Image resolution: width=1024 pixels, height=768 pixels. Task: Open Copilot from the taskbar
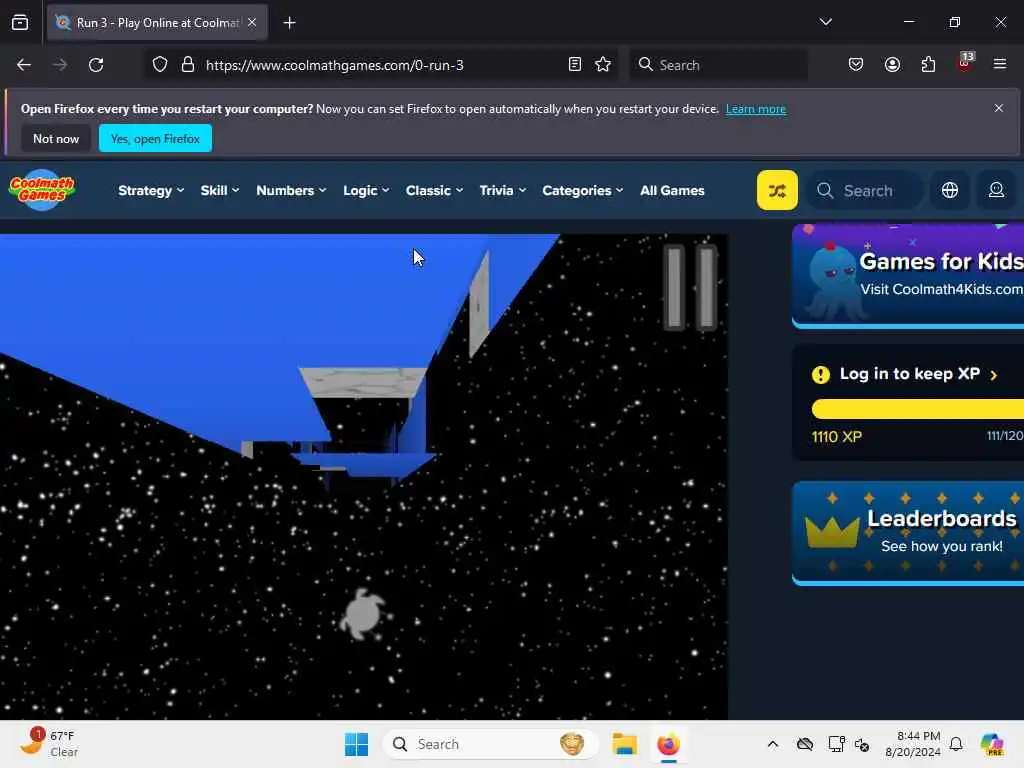(992, 744)
